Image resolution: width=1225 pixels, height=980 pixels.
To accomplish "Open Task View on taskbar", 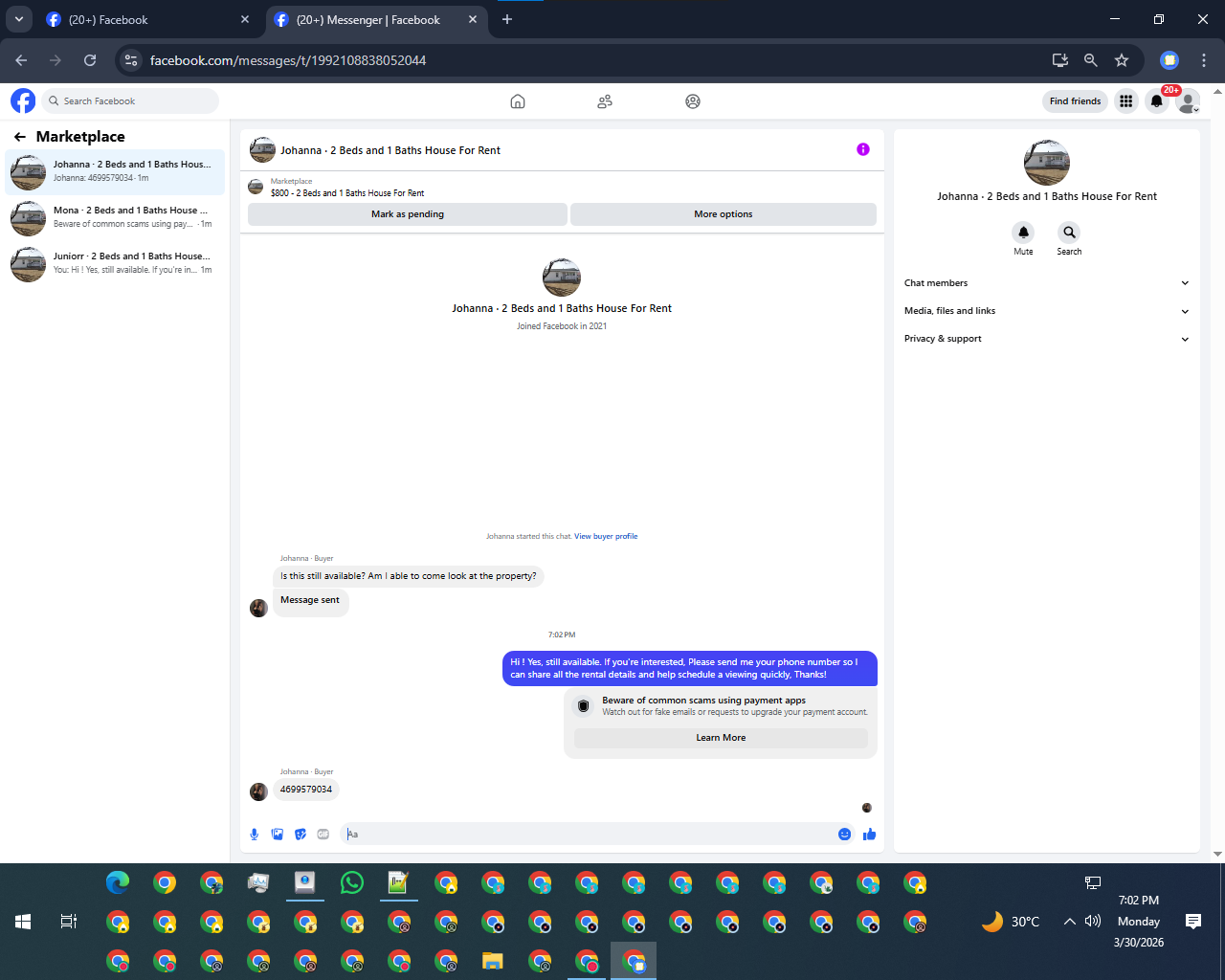I will pyautogui.click(x=69, y=922).
